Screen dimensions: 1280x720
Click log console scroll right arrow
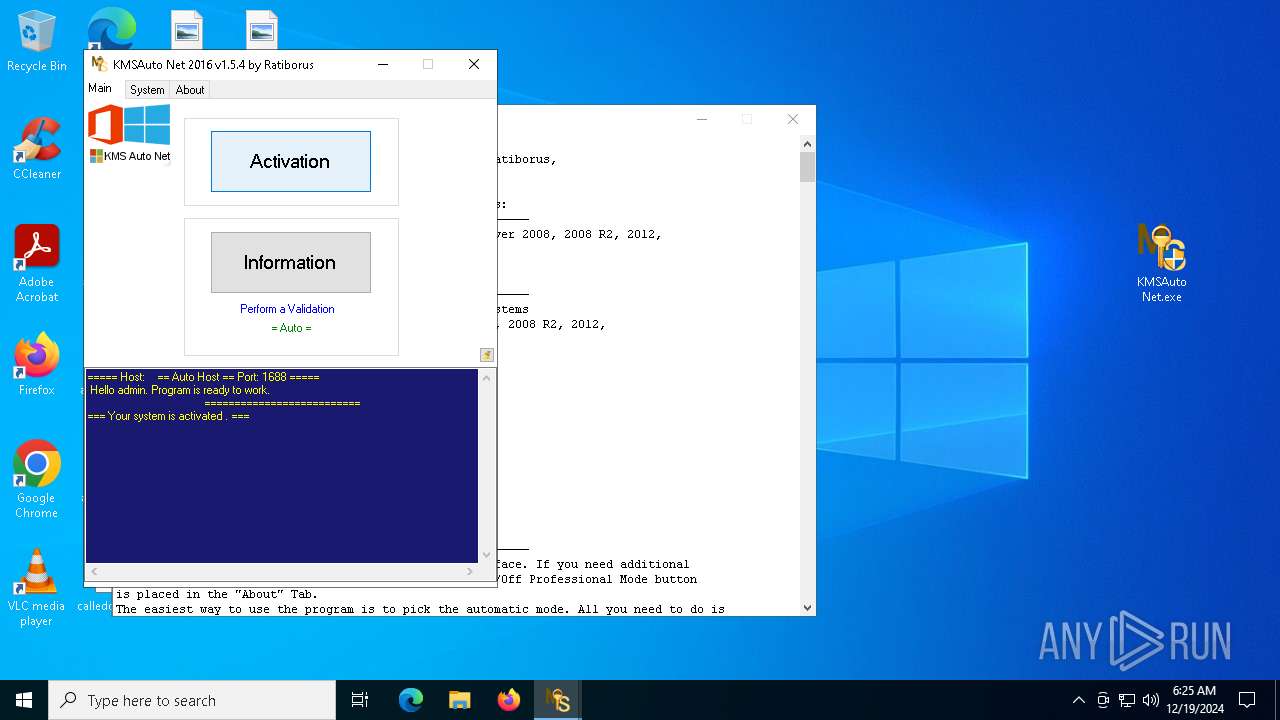[x=470, y=571]
